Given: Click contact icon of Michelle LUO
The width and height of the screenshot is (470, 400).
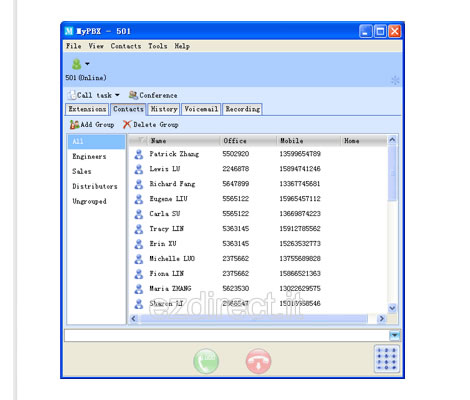Looking at the screenshot, I should click(139, 259).
